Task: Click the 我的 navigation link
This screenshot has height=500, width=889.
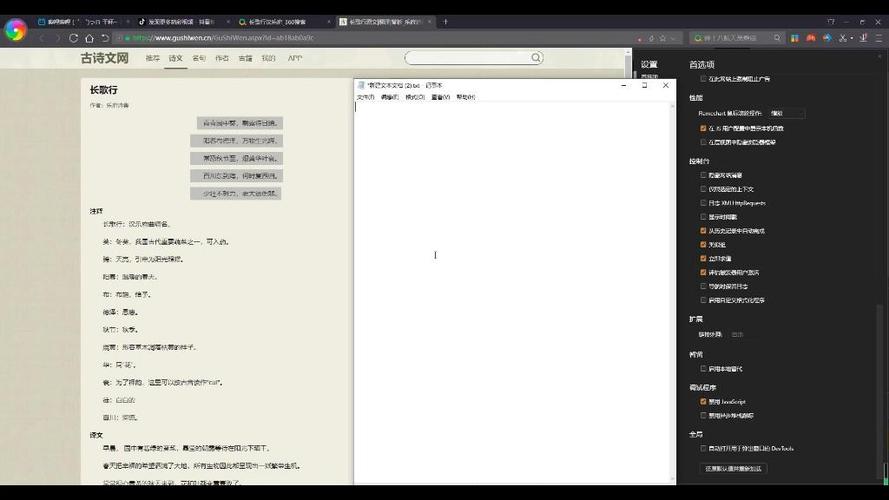Action: (x=269, y=58)
